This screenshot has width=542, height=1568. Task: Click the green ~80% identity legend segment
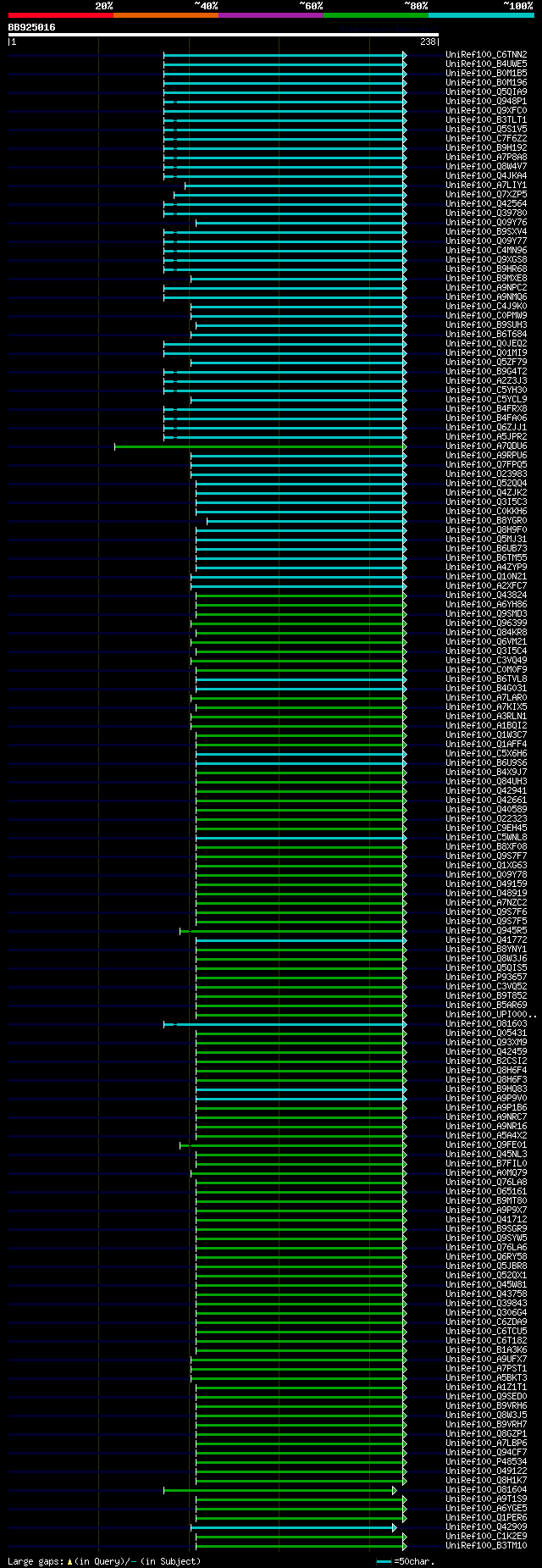tap(376, 14)
